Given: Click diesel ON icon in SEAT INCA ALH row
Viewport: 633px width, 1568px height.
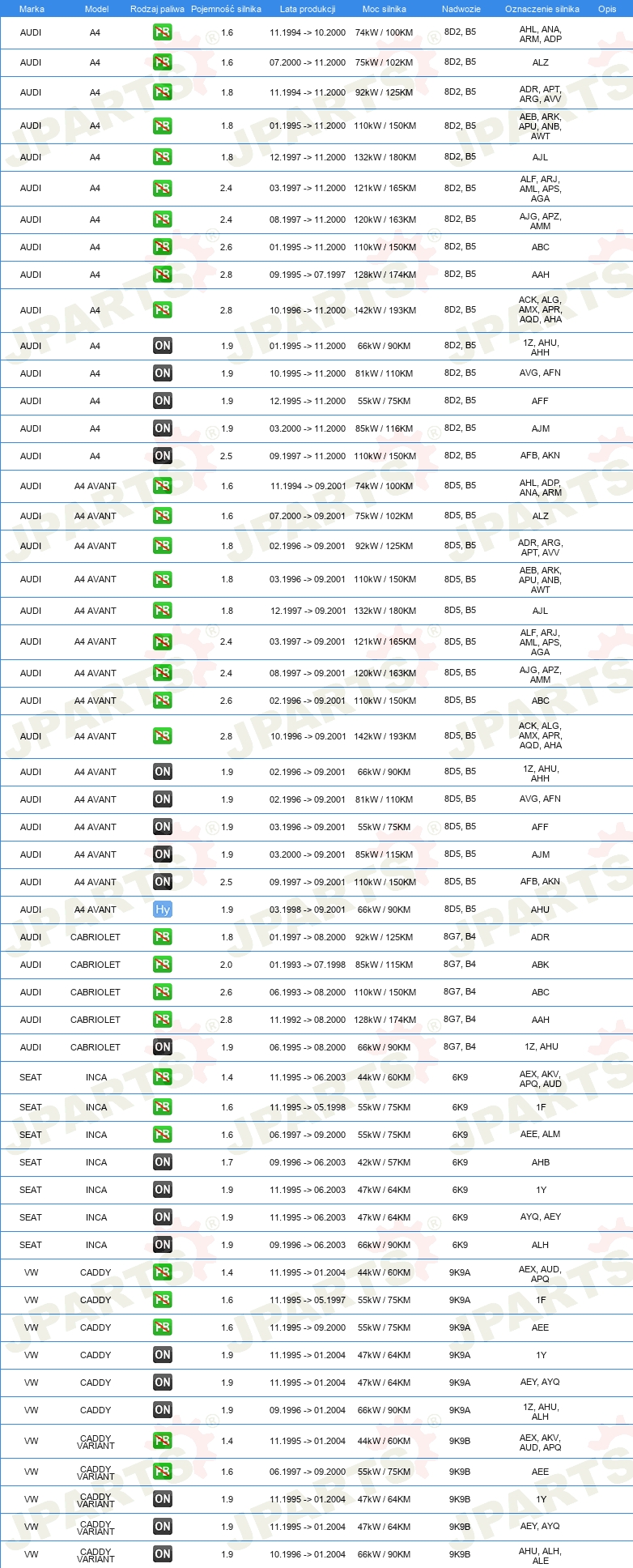Looking at the screenshot, I should (163, 1245).
